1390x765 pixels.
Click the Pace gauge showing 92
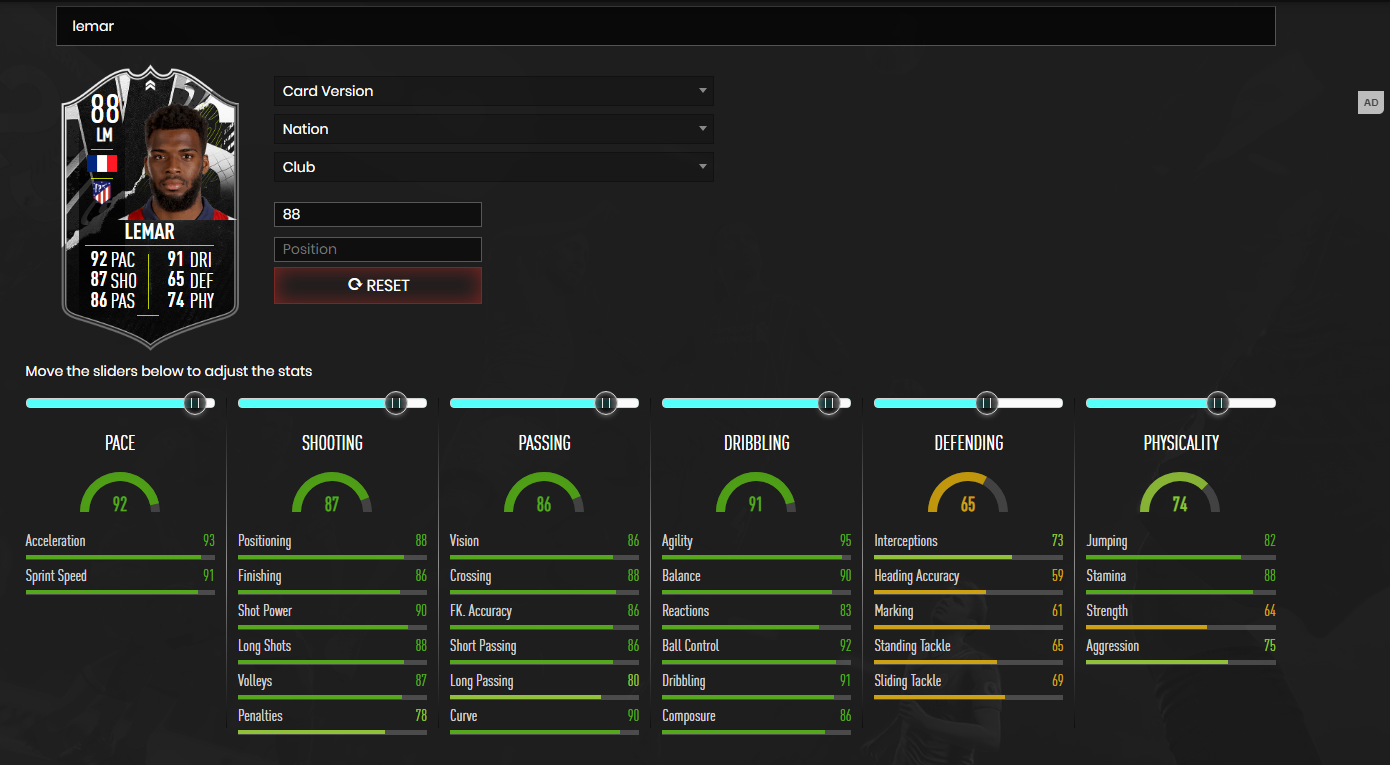point(120,494)
